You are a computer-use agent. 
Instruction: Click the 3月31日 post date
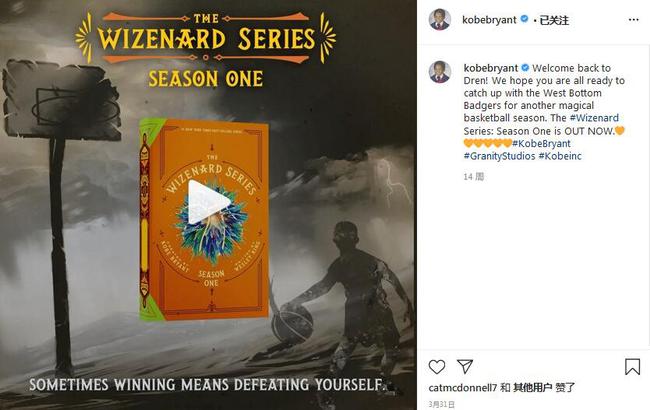pyautogui.click(x=441, y=404)
